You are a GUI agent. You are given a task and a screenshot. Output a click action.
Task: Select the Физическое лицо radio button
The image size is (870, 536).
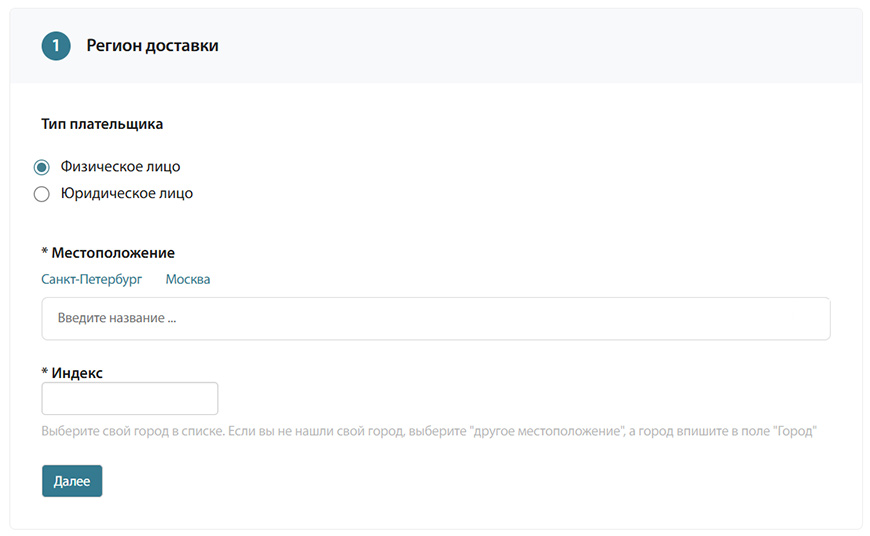click(x=42, y=166)
